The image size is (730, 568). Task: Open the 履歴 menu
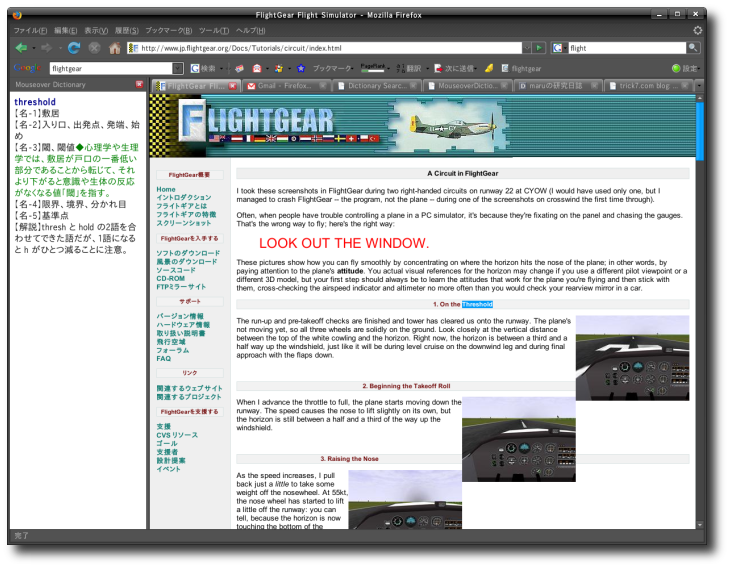coord(127,30)
